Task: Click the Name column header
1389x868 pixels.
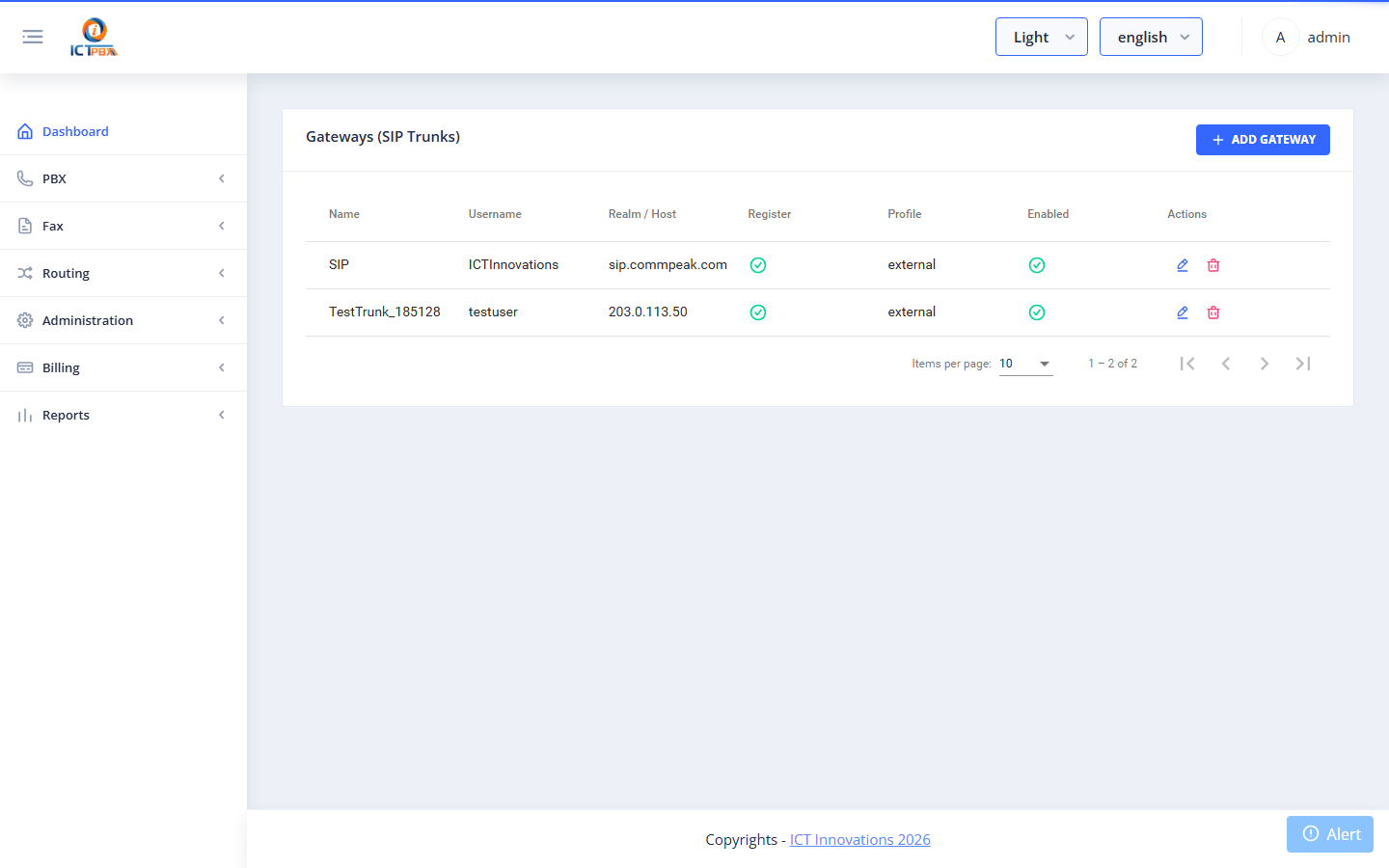Action: point(344,214)
